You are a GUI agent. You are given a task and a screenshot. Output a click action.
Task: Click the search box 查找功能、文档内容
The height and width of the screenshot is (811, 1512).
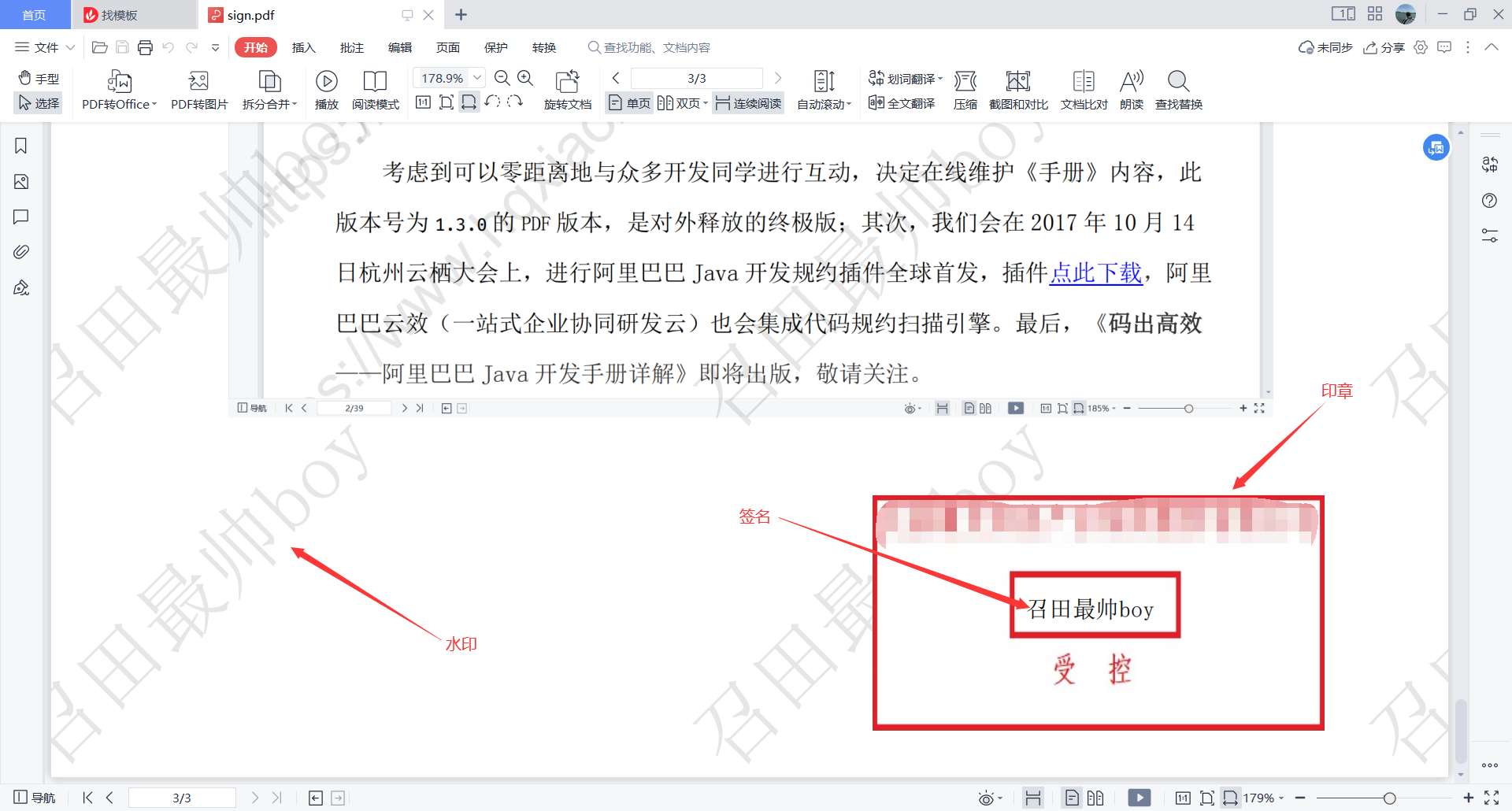650,47
